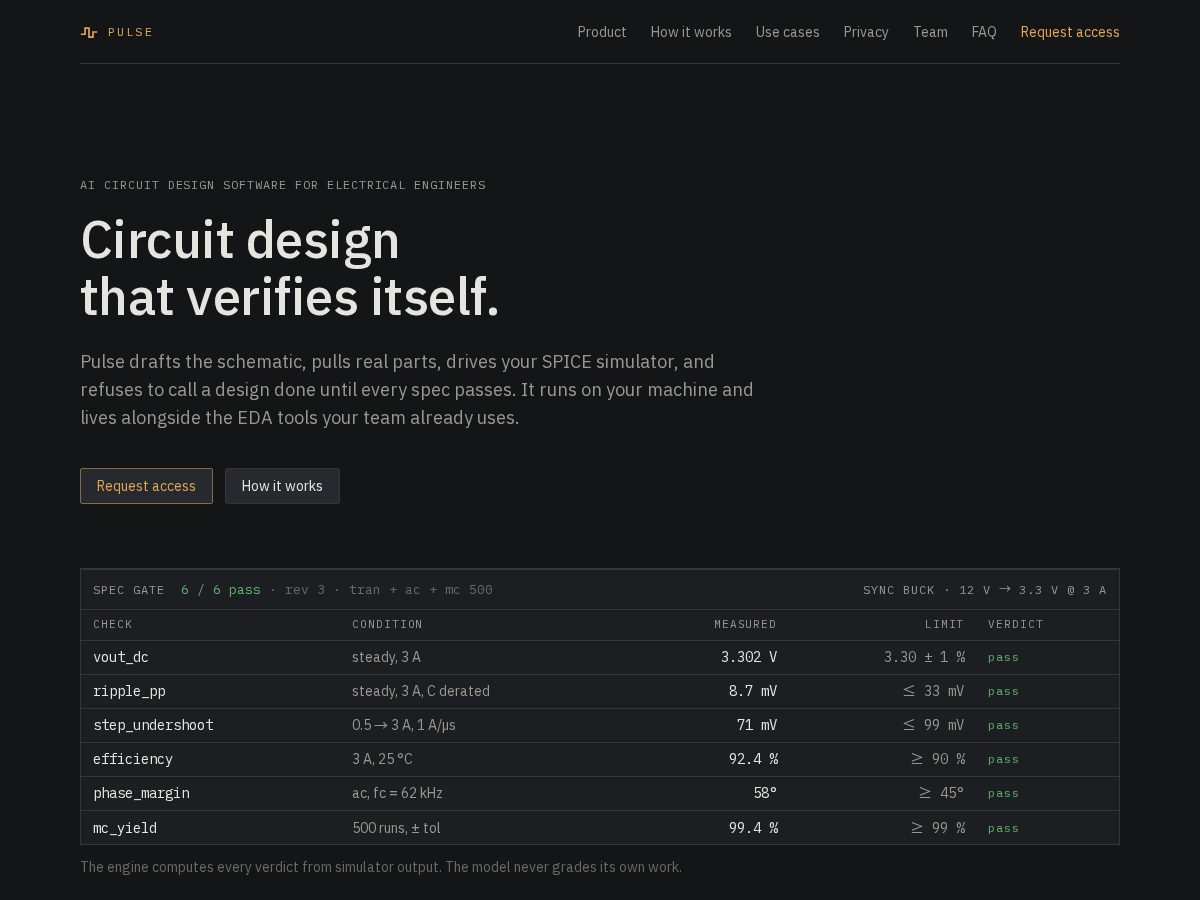Open the Product nav link
The image size is (1200, 900).
[602, 32]
